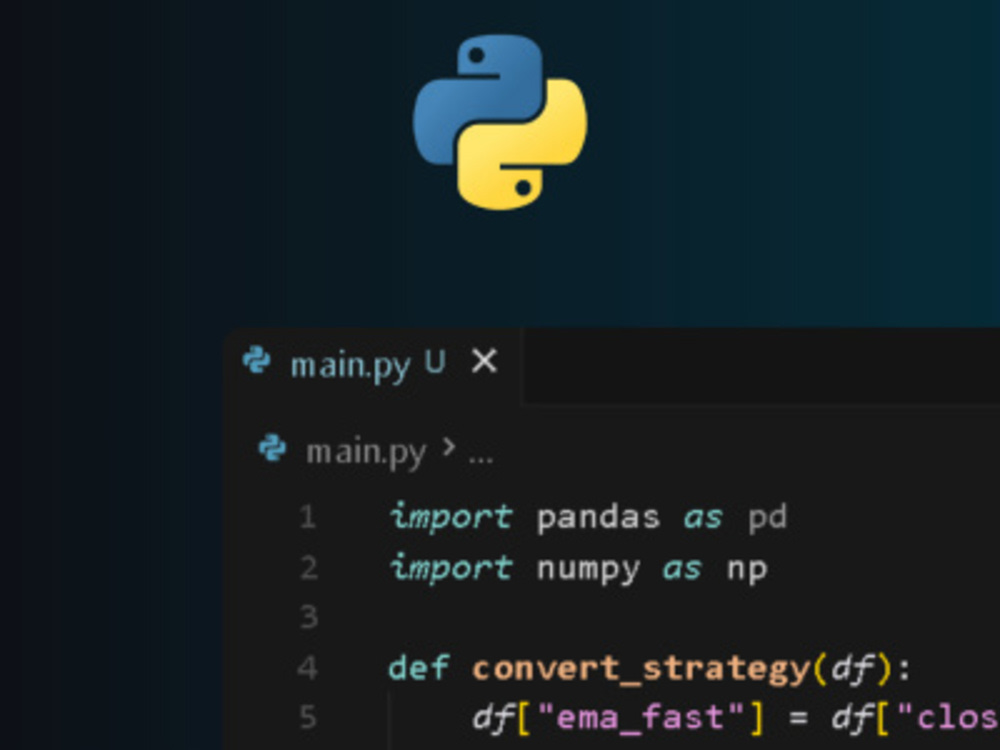Viewport: 1000px width, 750px height.
Task: Open the breadcrumb ellipsis symbol list
Action: [x=480, y=459]
